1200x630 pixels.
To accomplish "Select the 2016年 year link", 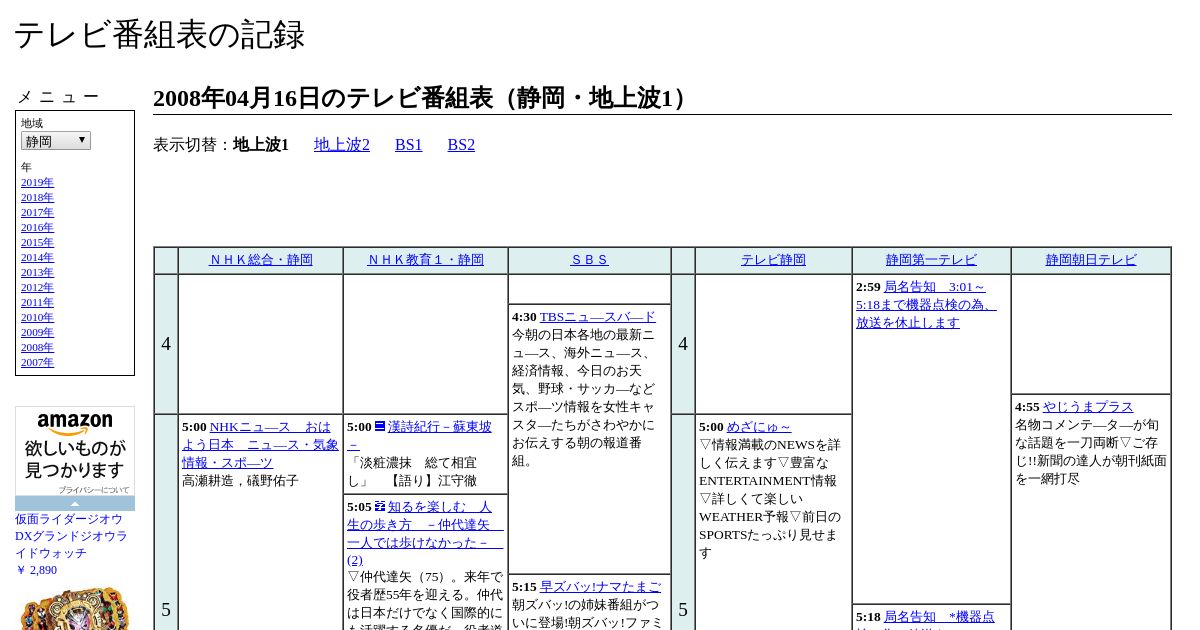I will tap(37, 228).
